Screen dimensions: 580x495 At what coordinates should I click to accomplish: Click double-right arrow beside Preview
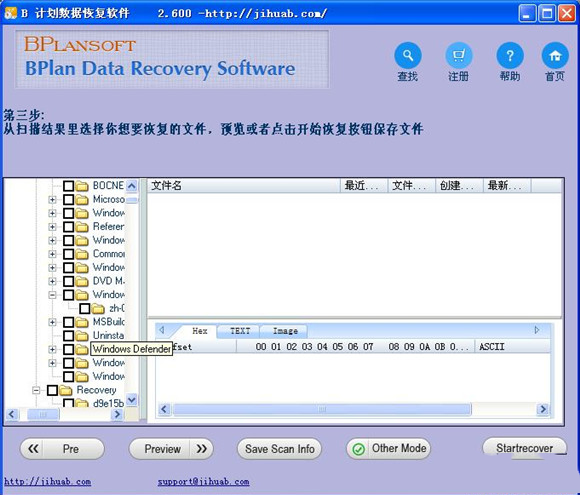click(x=202, y=449)
